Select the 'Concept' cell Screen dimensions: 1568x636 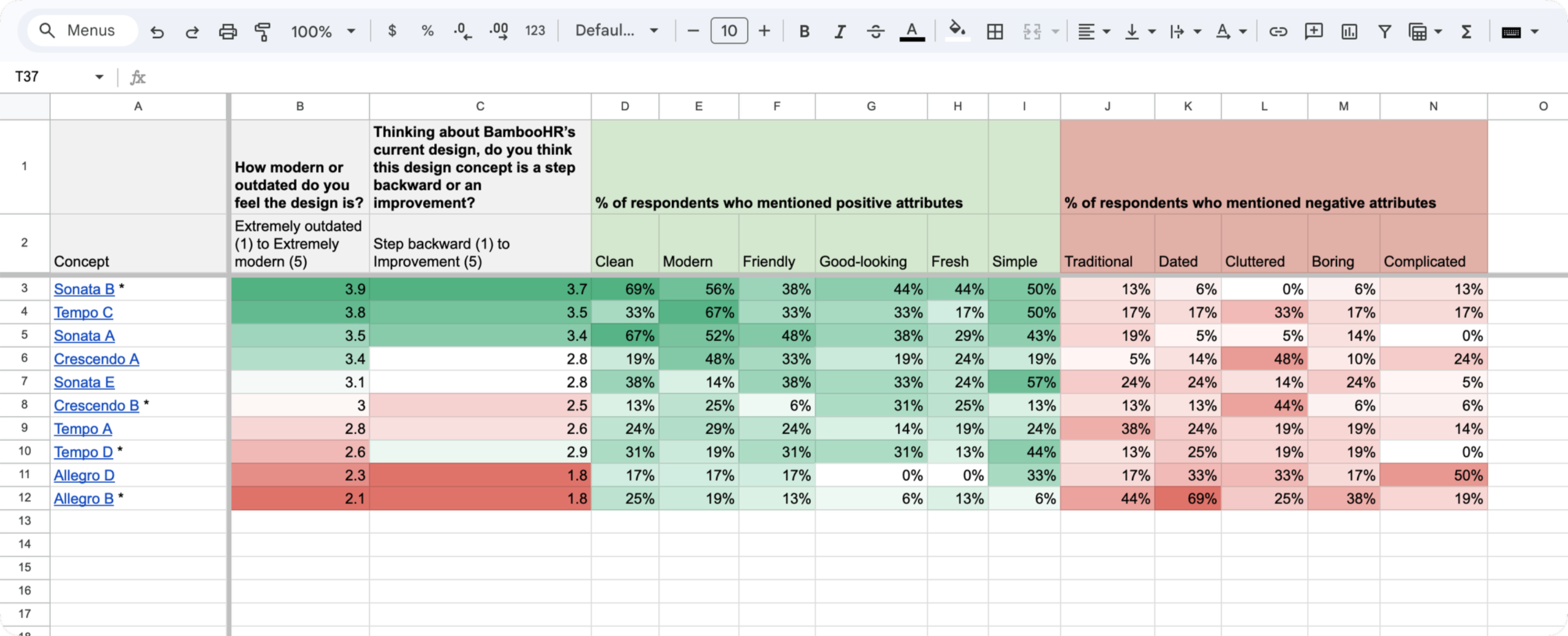click(x=138, y=243)
